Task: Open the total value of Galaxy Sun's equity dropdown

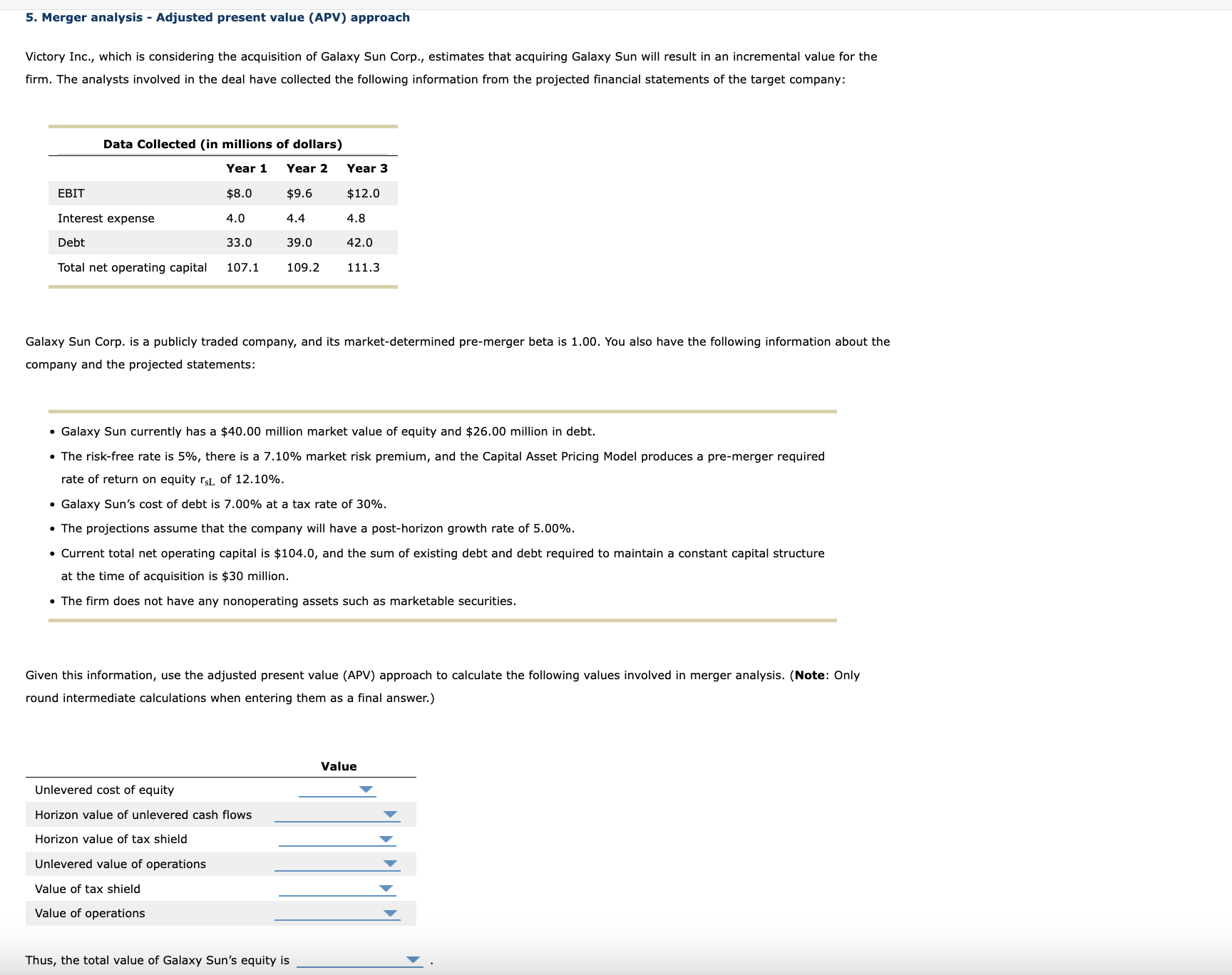Action: [411, 959]
